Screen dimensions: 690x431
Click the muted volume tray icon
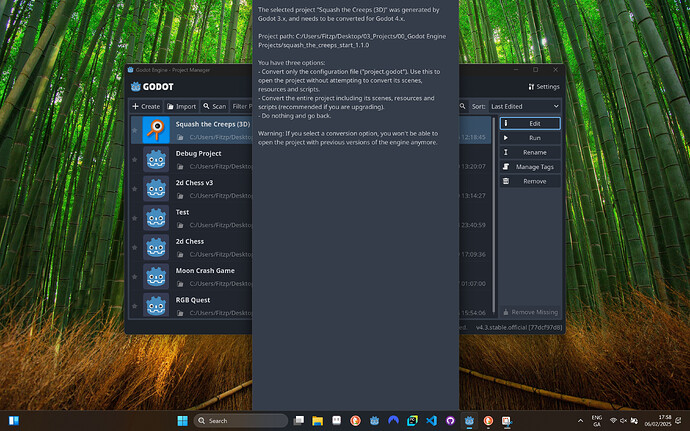tap(623, 421)
